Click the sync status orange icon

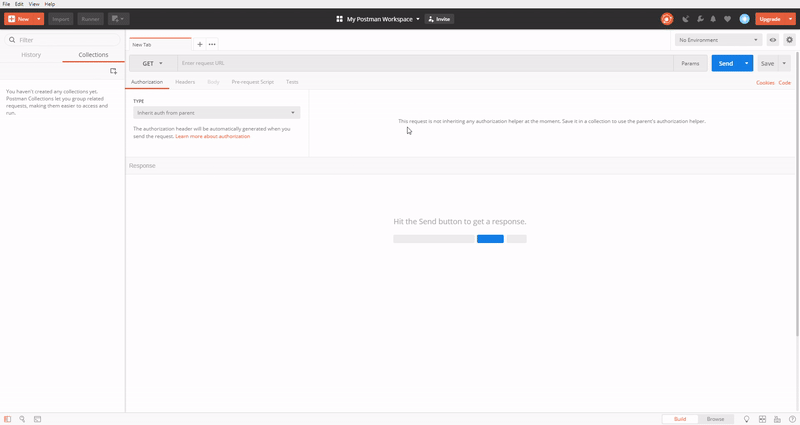[x=667, y=19]
